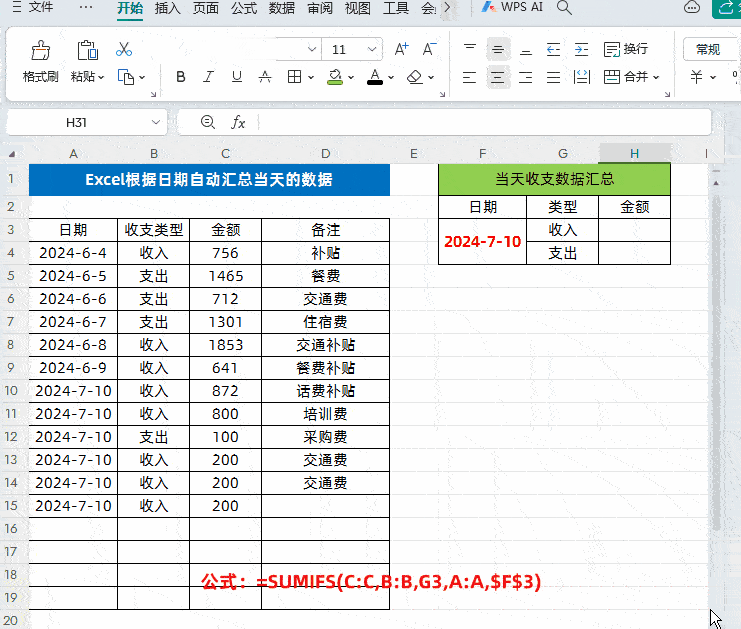Switch to the 页面 tab
Image resolution: width=741 pixels, height=629 pixels.
[x=206, y=8]
